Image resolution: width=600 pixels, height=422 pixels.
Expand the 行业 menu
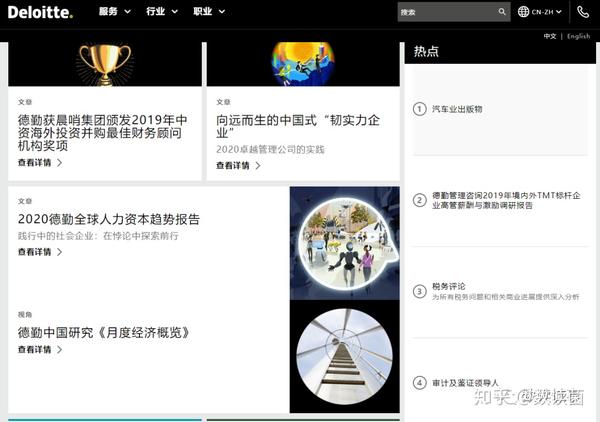162,11
